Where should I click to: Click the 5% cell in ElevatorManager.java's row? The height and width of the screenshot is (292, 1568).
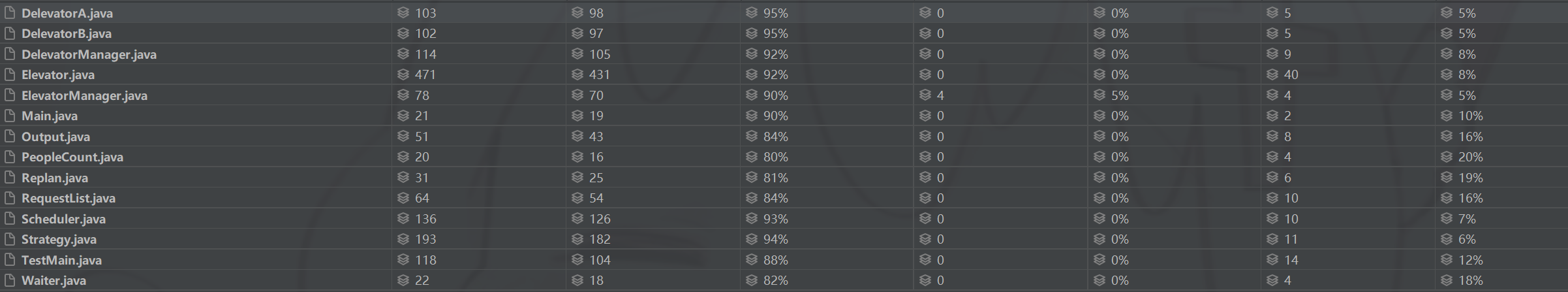[x=1120, y=95]
